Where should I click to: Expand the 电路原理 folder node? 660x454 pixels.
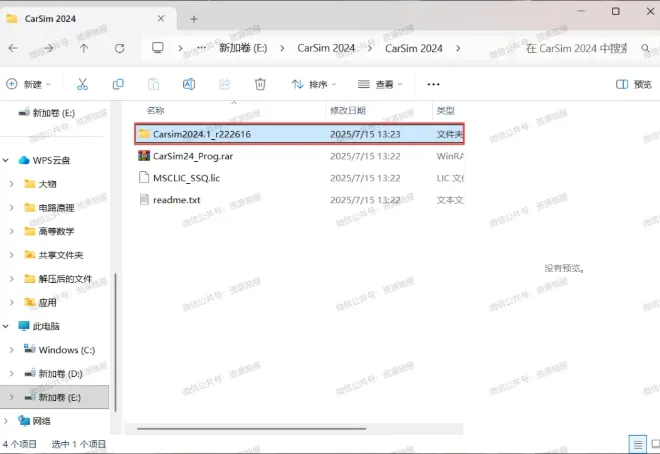click(x=12, y=207)
